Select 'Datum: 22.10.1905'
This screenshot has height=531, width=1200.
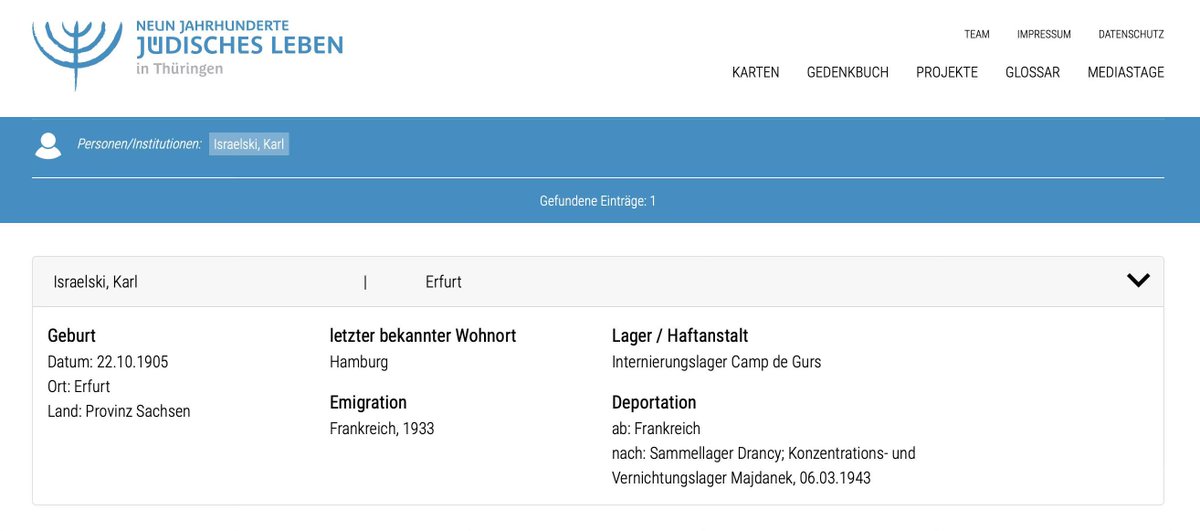point(108,362)
